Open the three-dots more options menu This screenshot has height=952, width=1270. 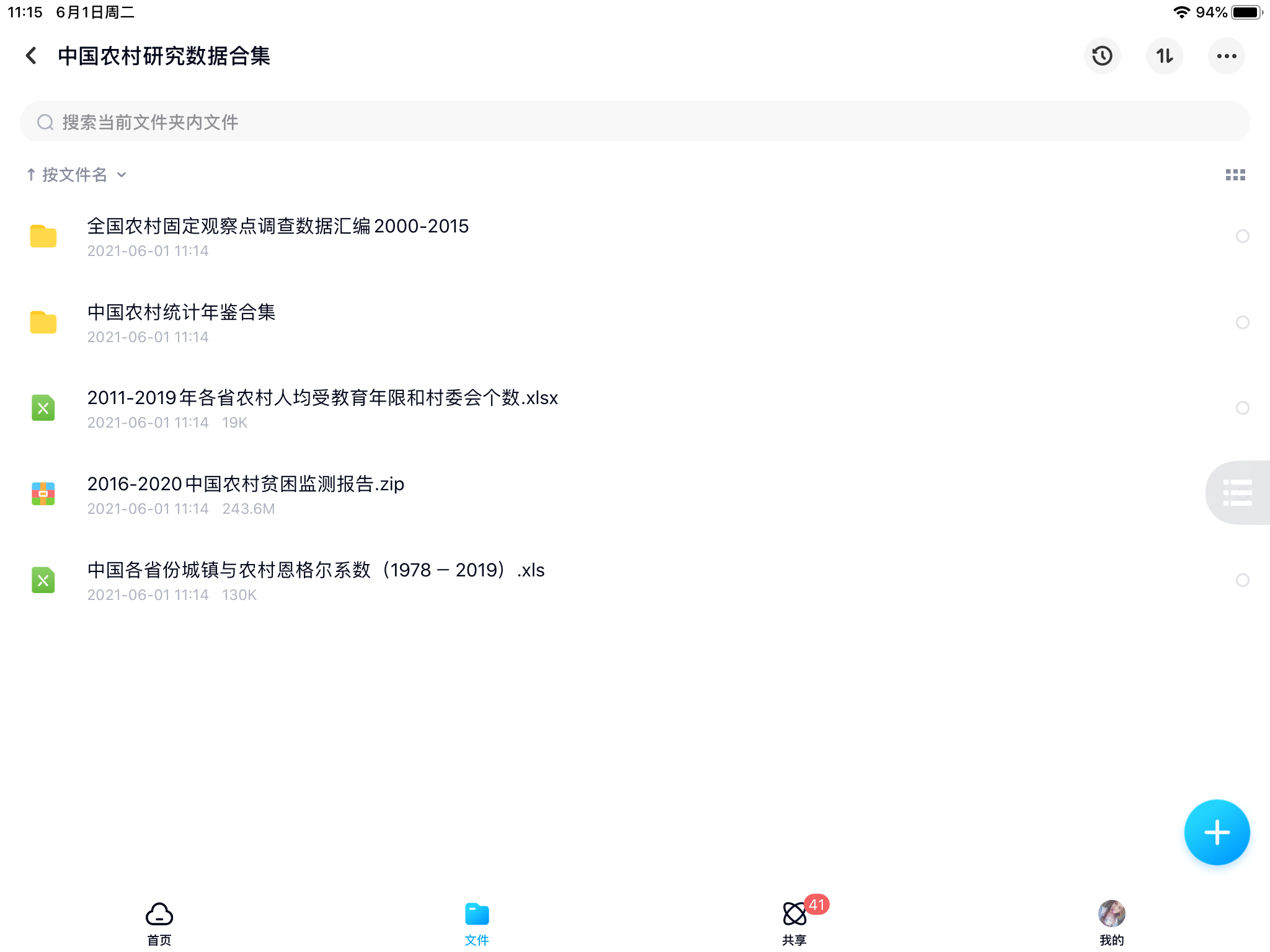point(1226,56)
